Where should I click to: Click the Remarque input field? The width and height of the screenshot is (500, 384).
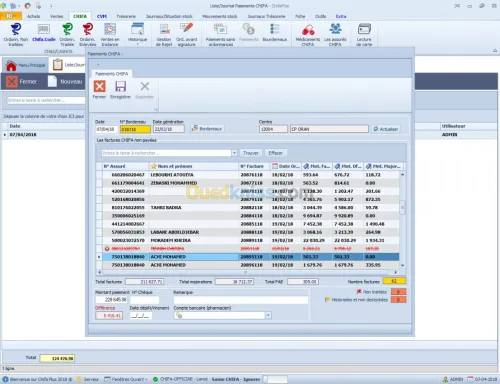click(241, 300)
